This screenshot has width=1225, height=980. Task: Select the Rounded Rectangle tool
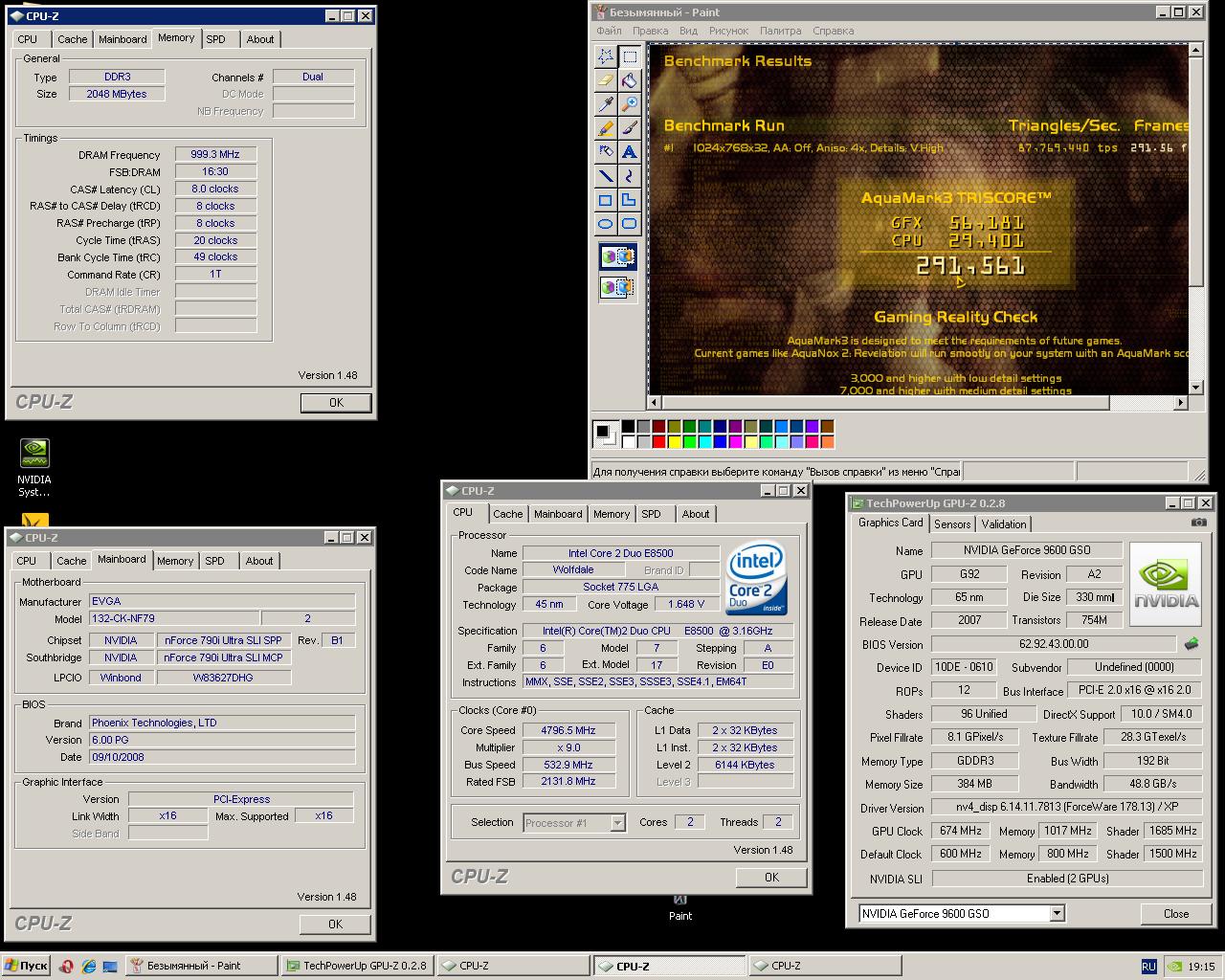[629, 224]
